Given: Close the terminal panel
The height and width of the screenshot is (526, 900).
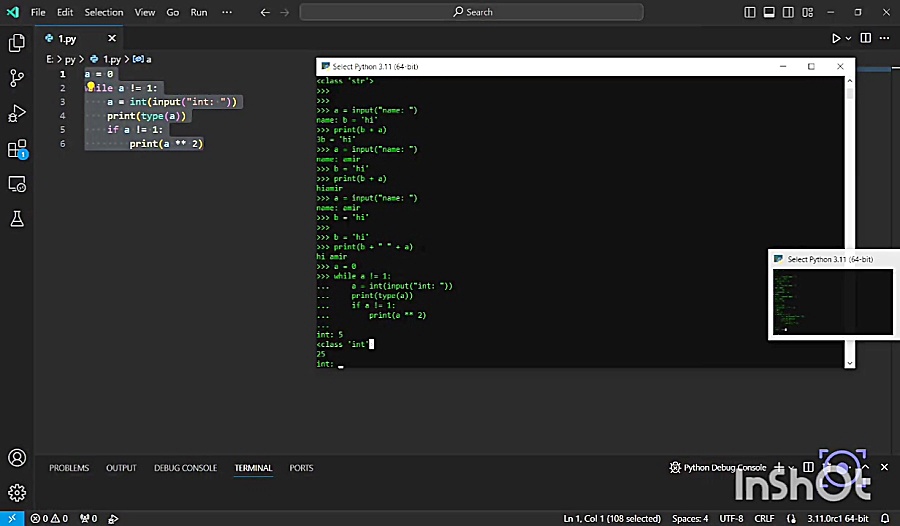Looking at the screenshot, I should (x=885, y=467).
